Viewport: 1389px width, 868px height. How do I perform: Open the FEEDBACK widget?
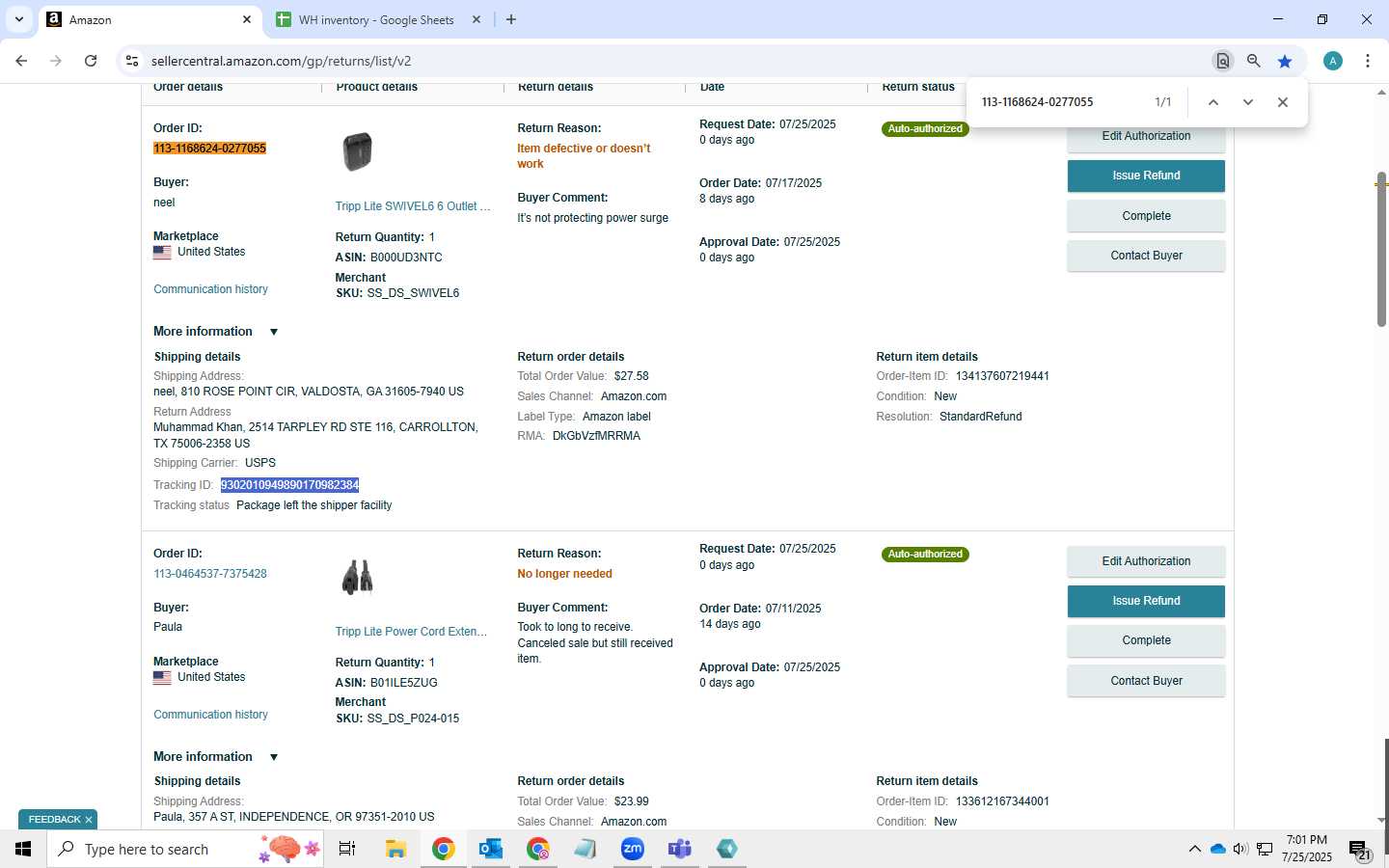pyautogui.click(x=54, y=820)
